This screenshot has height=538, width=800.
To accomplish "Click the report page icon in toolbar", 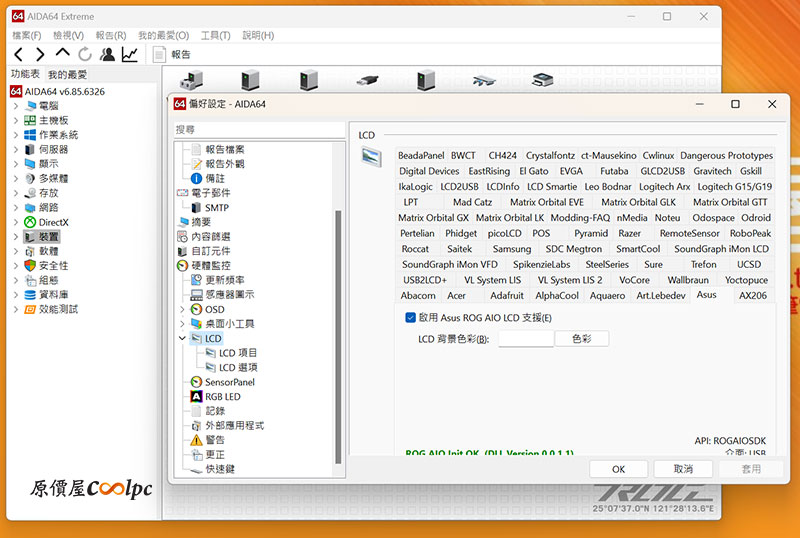I will [159, 54].
